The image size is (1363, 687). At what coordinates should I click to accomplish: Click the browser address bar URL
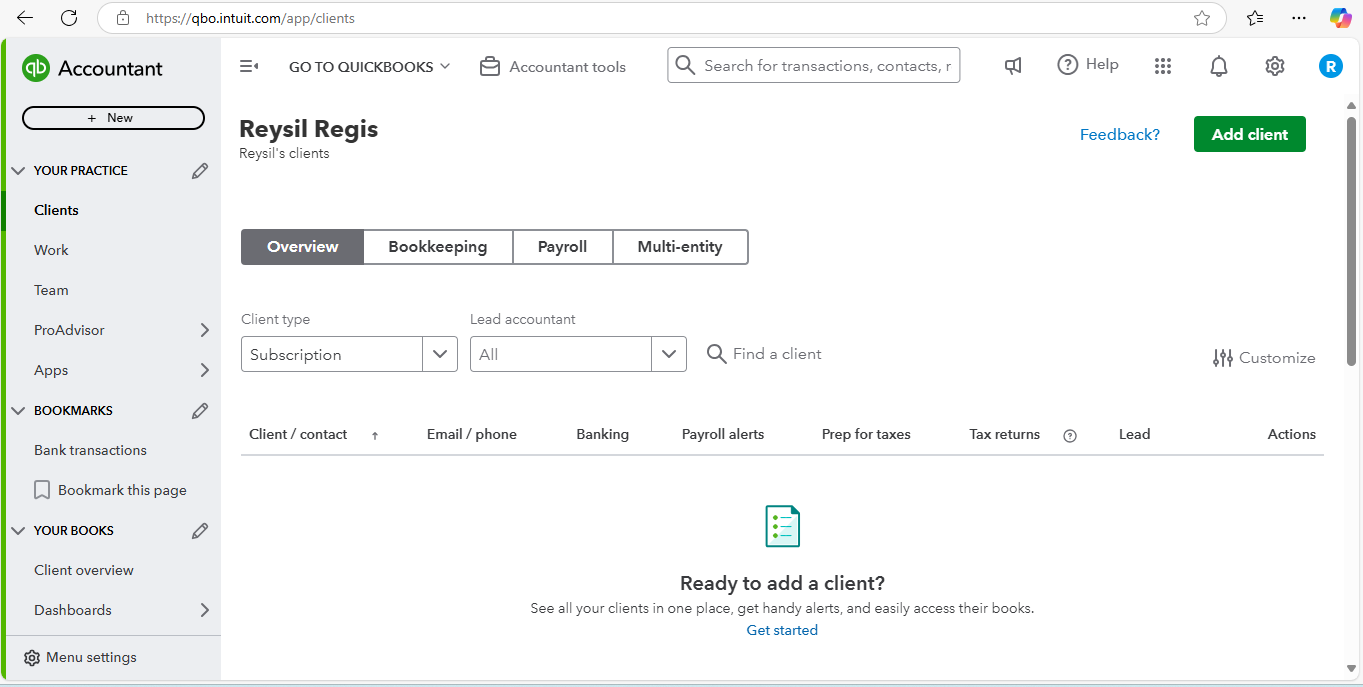250,18
